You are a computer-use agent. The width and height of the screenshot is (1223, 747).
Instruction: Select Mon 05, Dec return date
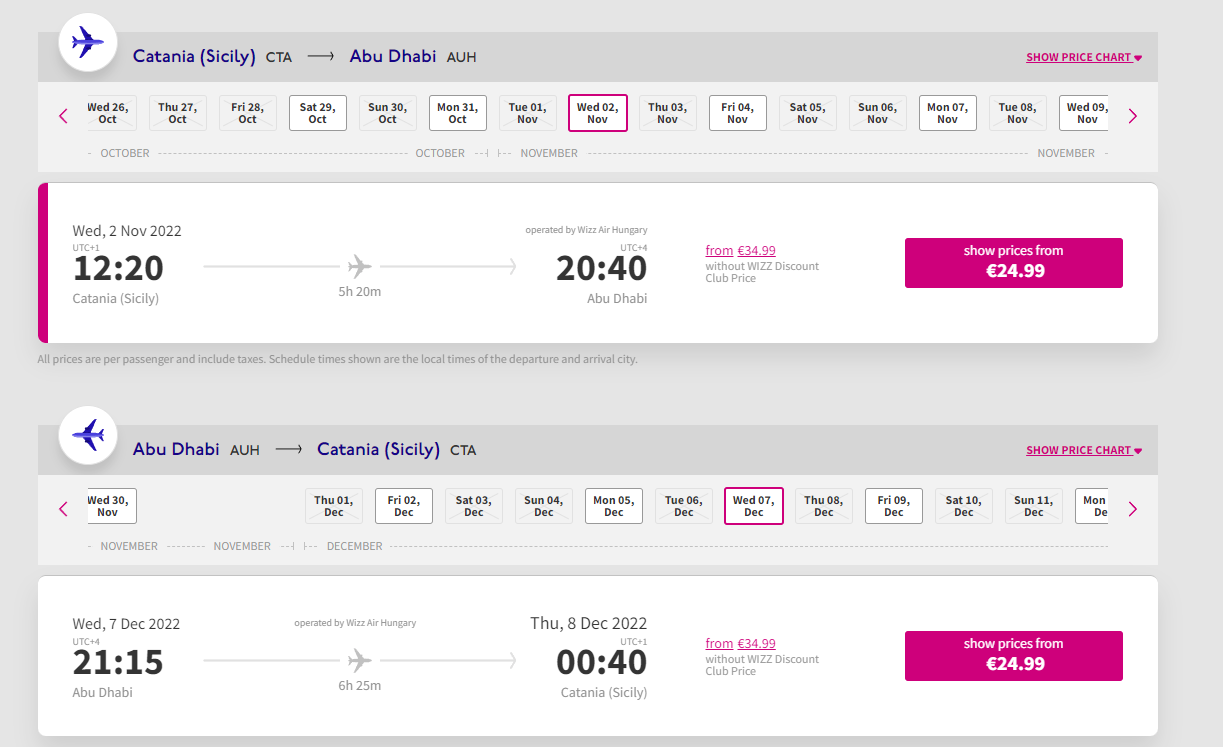614,506
